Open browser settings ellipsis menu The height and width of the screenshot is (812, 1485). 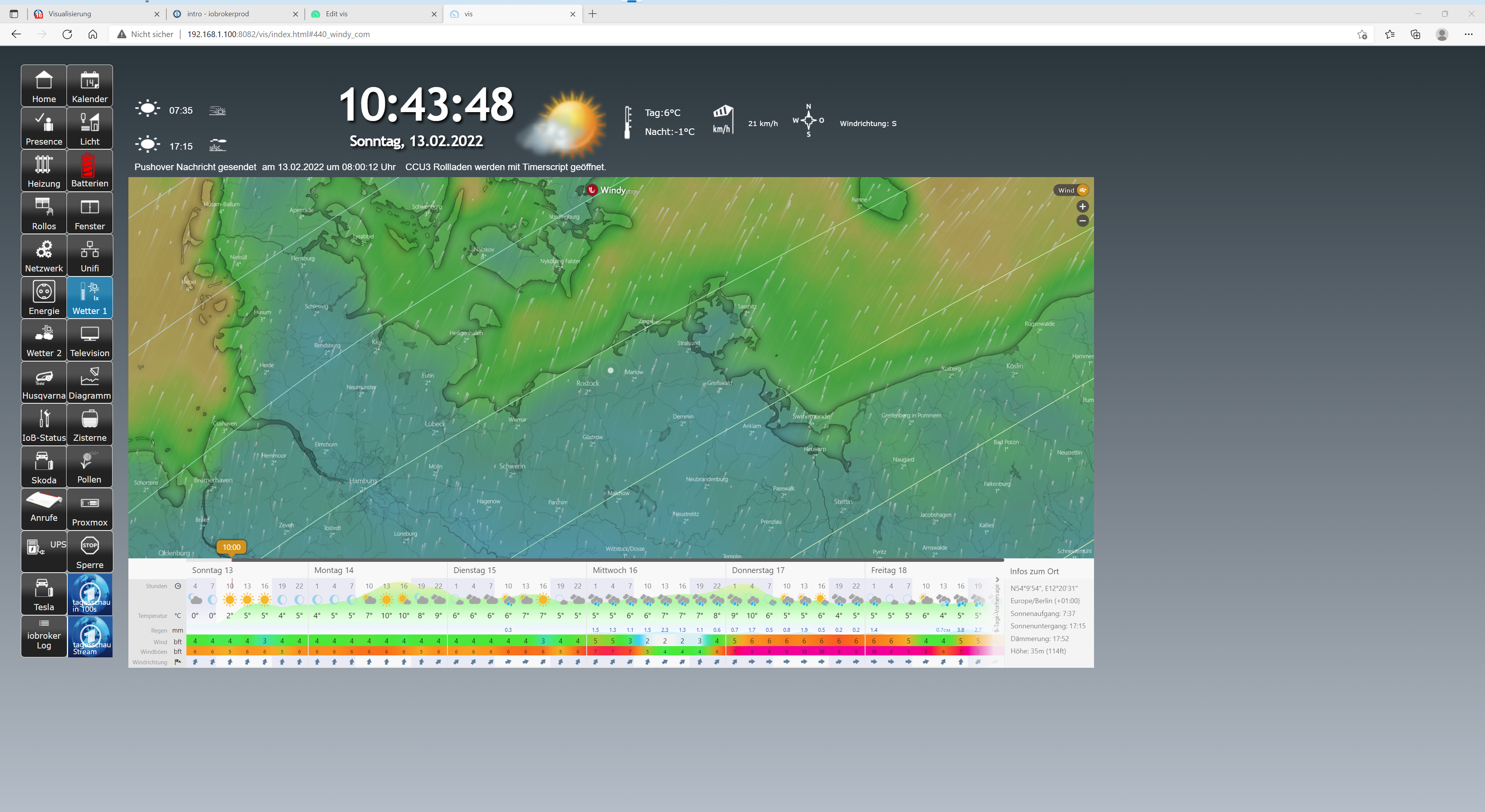(x=1468, y=34)
